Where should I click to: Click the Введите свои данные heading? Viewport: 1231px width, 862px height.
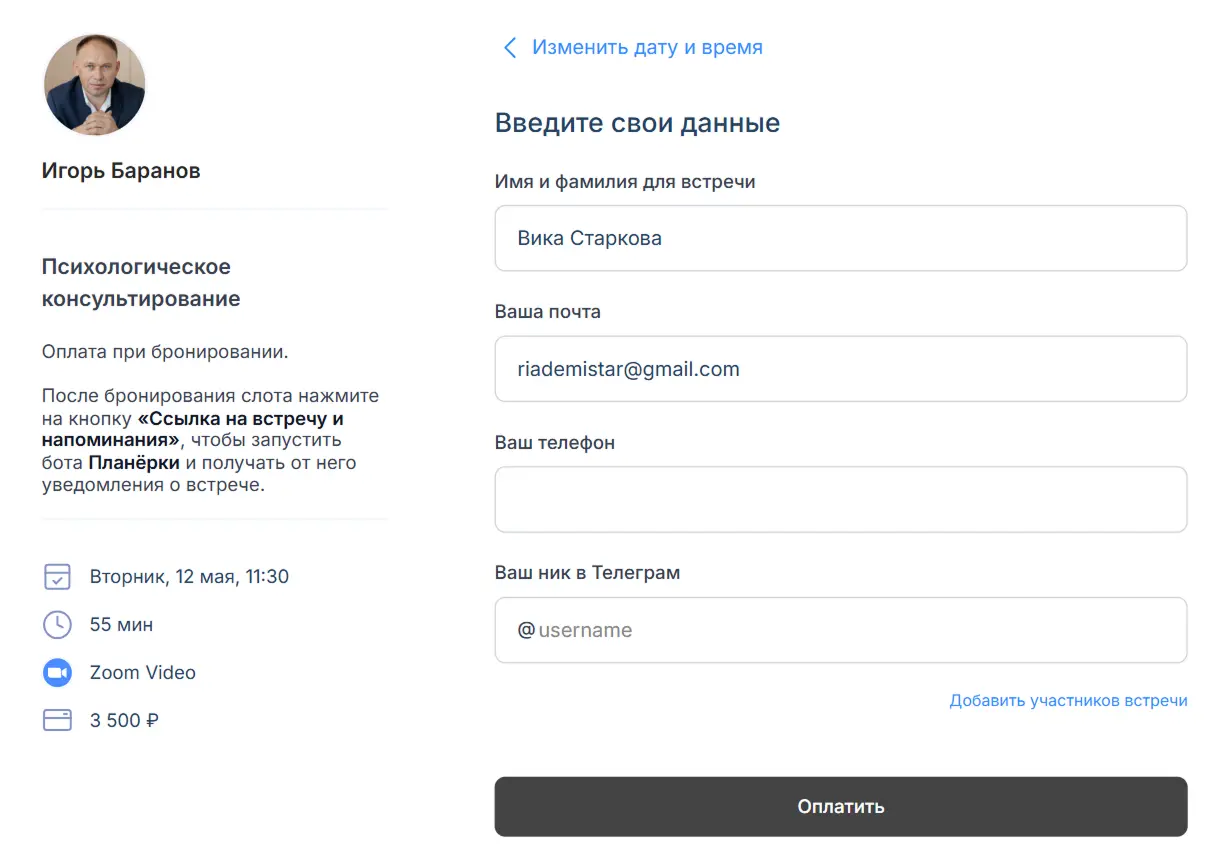pyautogui.click(x=637, y=124)
